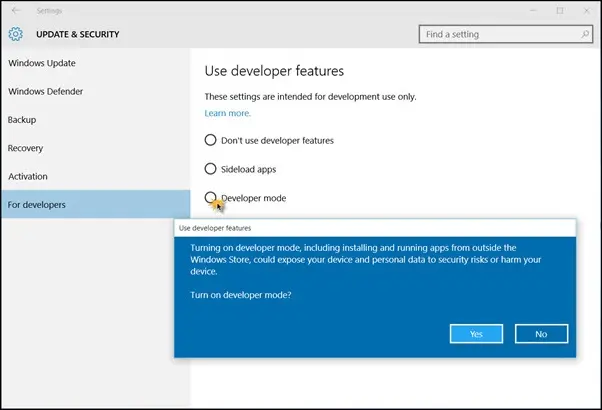Click the Update & Security gear icon
This screenshot has width=602, height=410.
[x=15, y=34]
